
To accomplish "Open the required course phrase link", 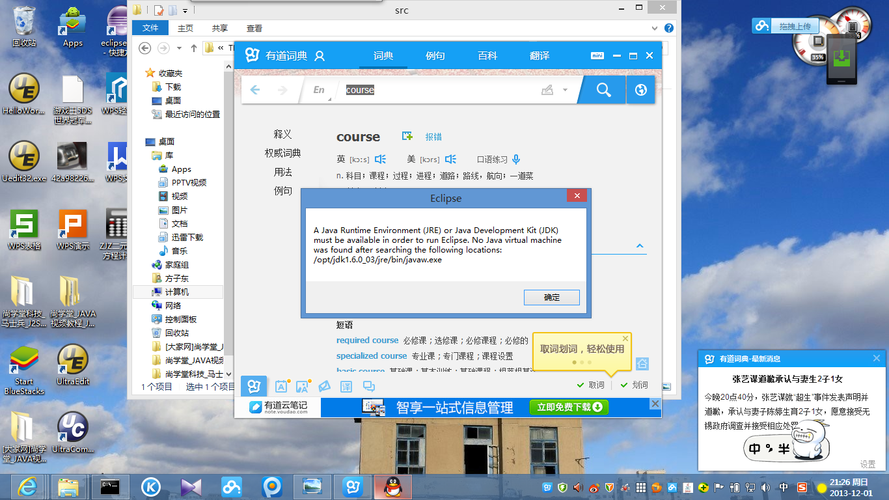I will click(x=367, y=340).
